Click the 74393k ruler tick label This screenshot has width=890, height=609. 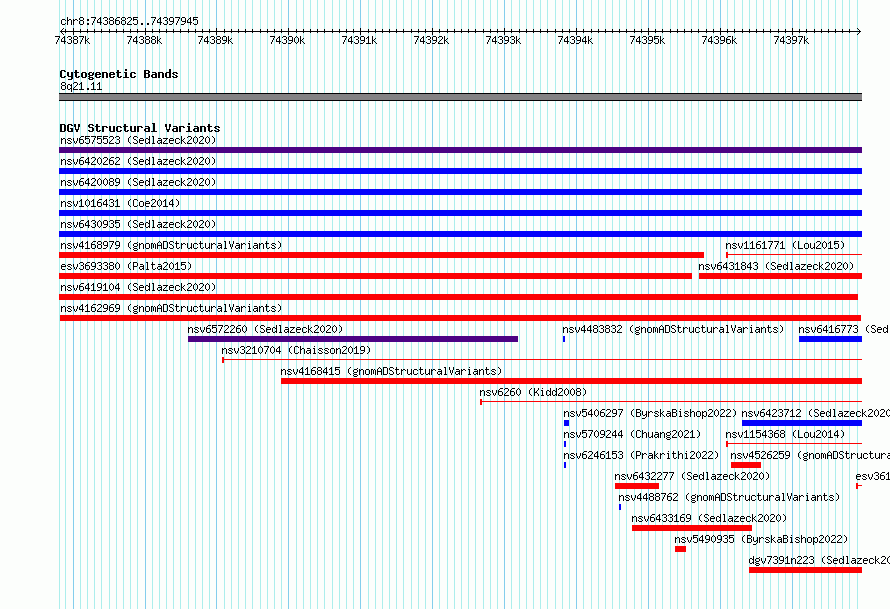503,40
